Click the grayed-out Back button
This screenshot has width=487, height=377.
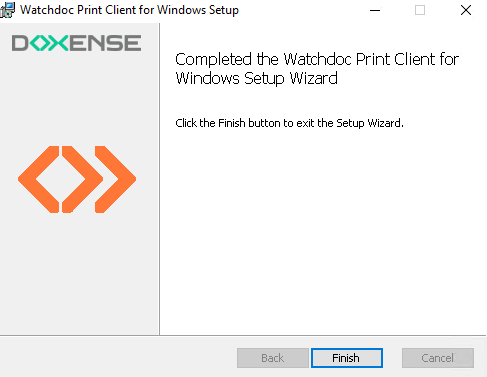tap(273, 358)
